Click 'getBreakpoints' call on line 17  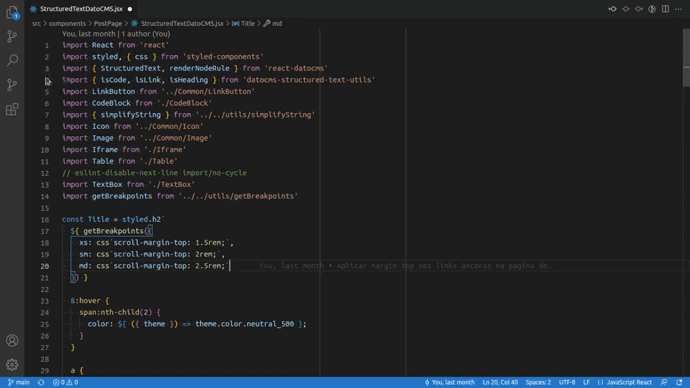click(114, 231)
